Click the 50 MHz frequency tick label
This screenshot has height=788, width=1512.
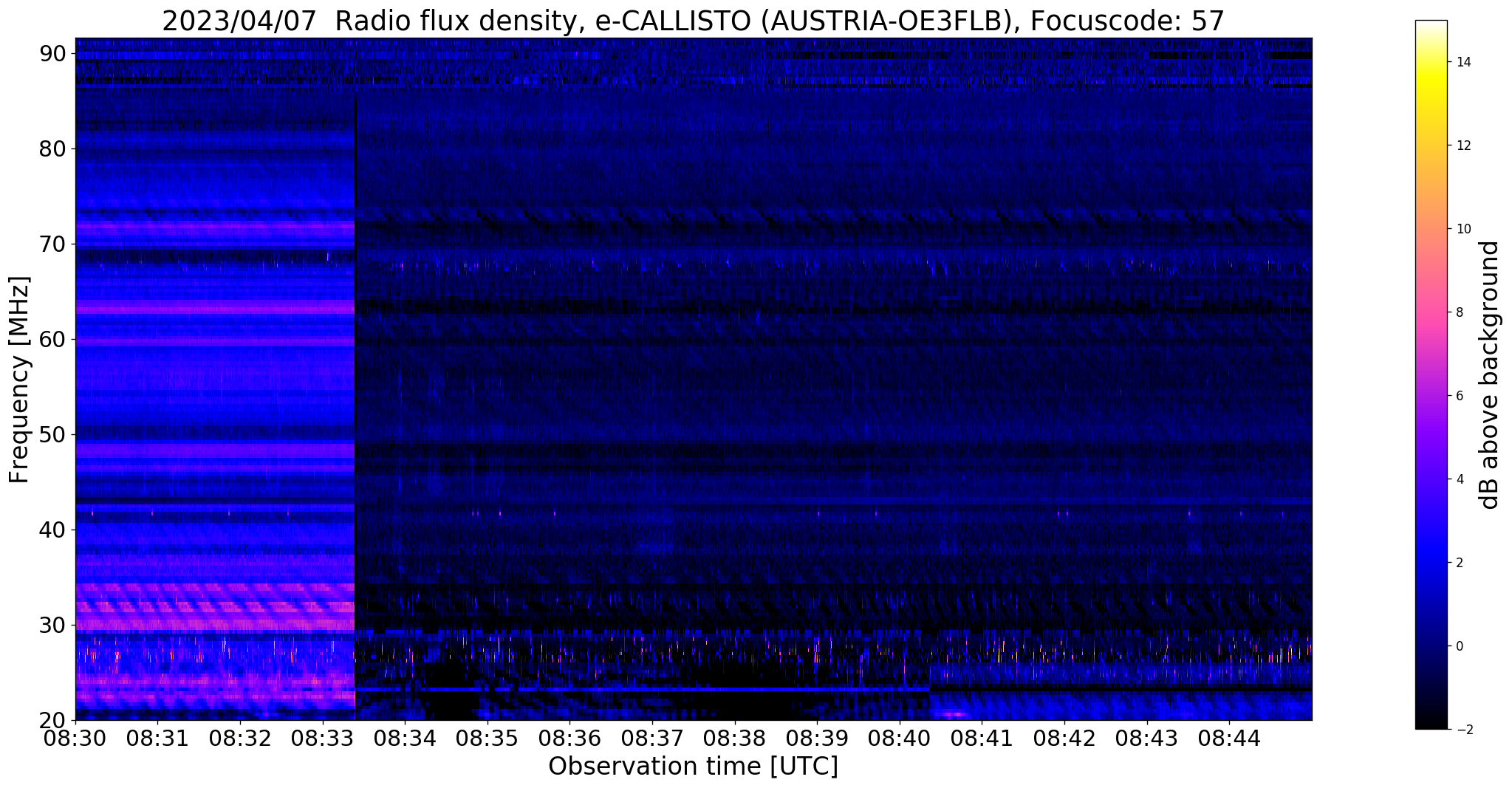52,435
